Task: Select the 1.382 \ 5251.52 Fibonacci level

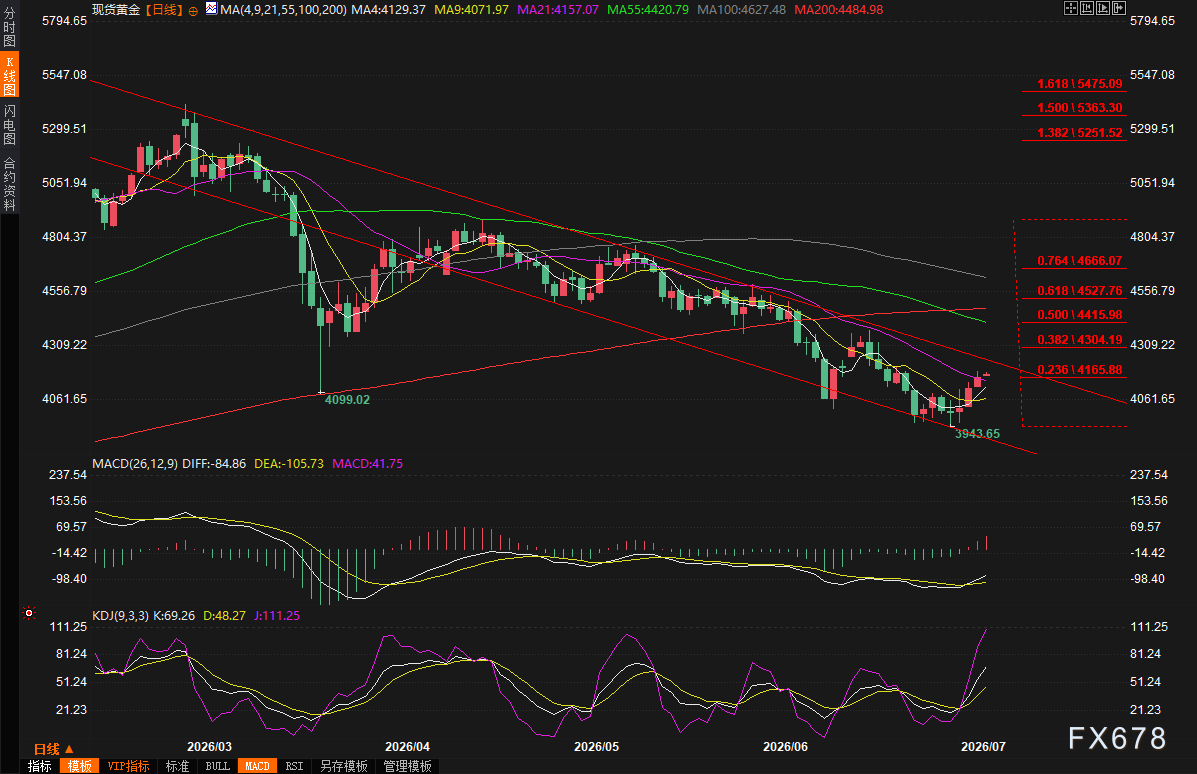Action: (1079, 133)
